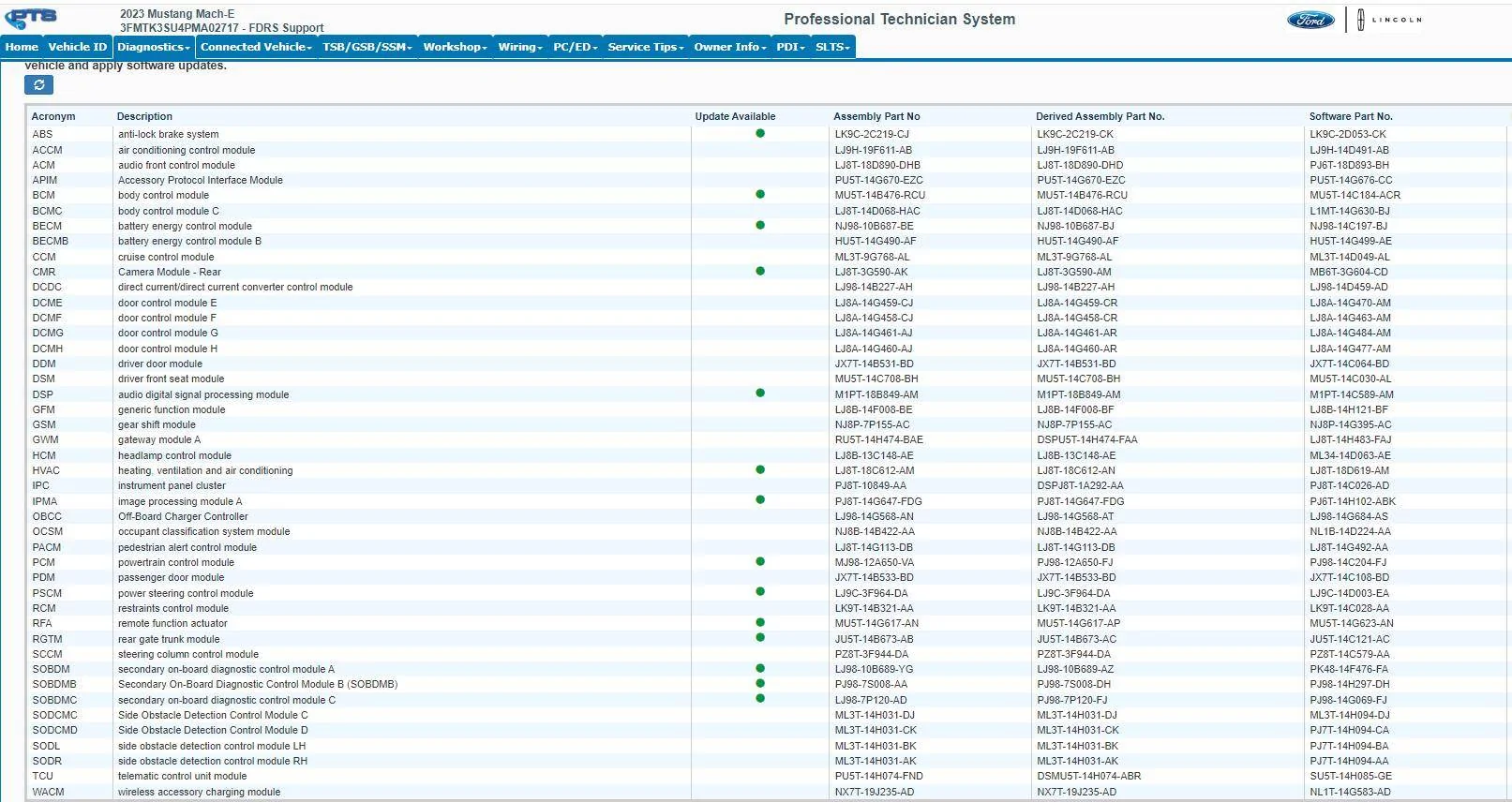Click assembly part LJ8T-18D890-DHB
Image resolution: width=1512 pixels, height=802 pixels.
click(877, 166)
